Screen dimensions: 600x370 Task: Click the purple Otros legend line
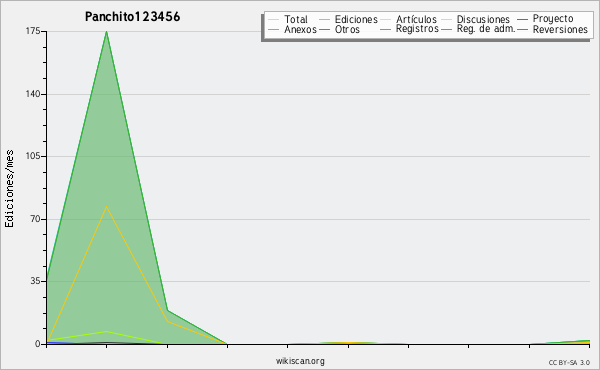(324, 29)
